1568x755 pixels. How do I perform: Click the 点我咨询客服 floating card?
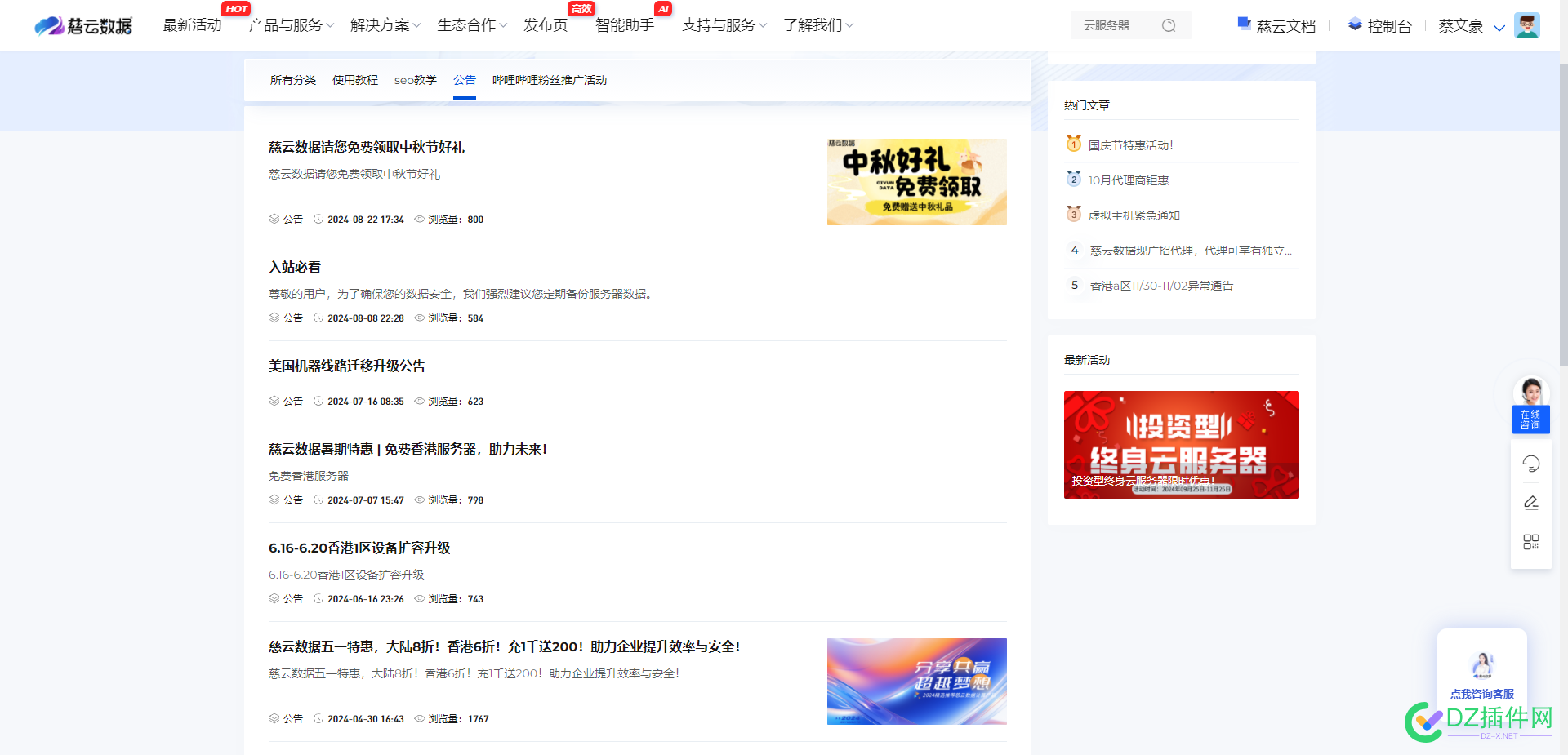[x=1481, y=668]
